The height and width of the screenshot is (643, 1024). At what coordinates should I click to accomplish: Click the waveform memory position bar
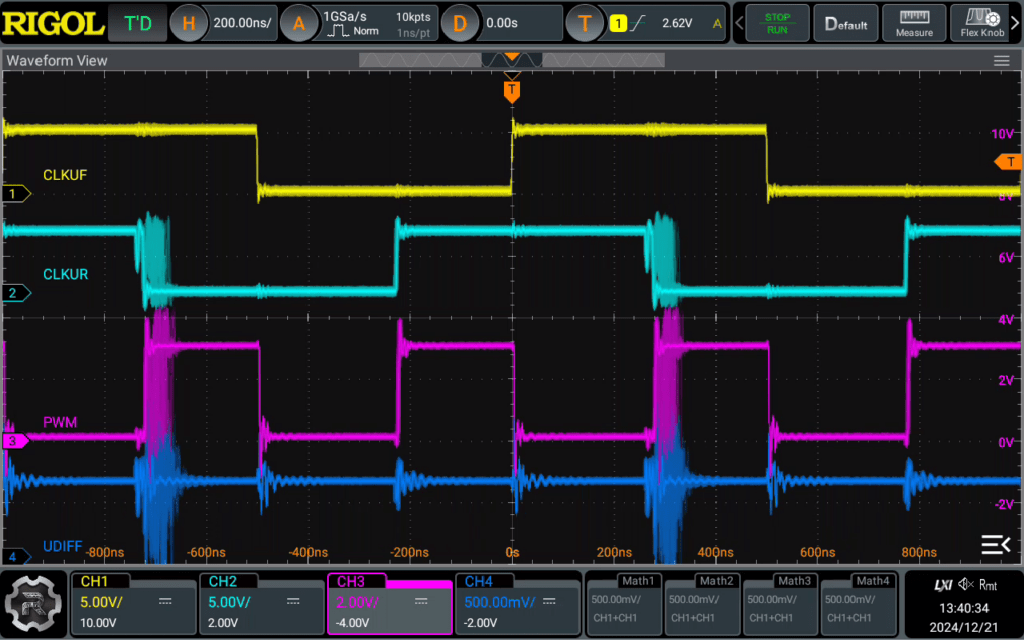coord(511,60)
